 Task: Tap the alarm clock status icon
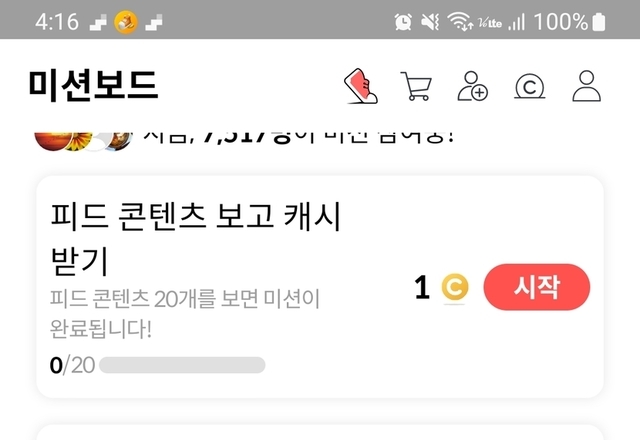click(403, 21)
